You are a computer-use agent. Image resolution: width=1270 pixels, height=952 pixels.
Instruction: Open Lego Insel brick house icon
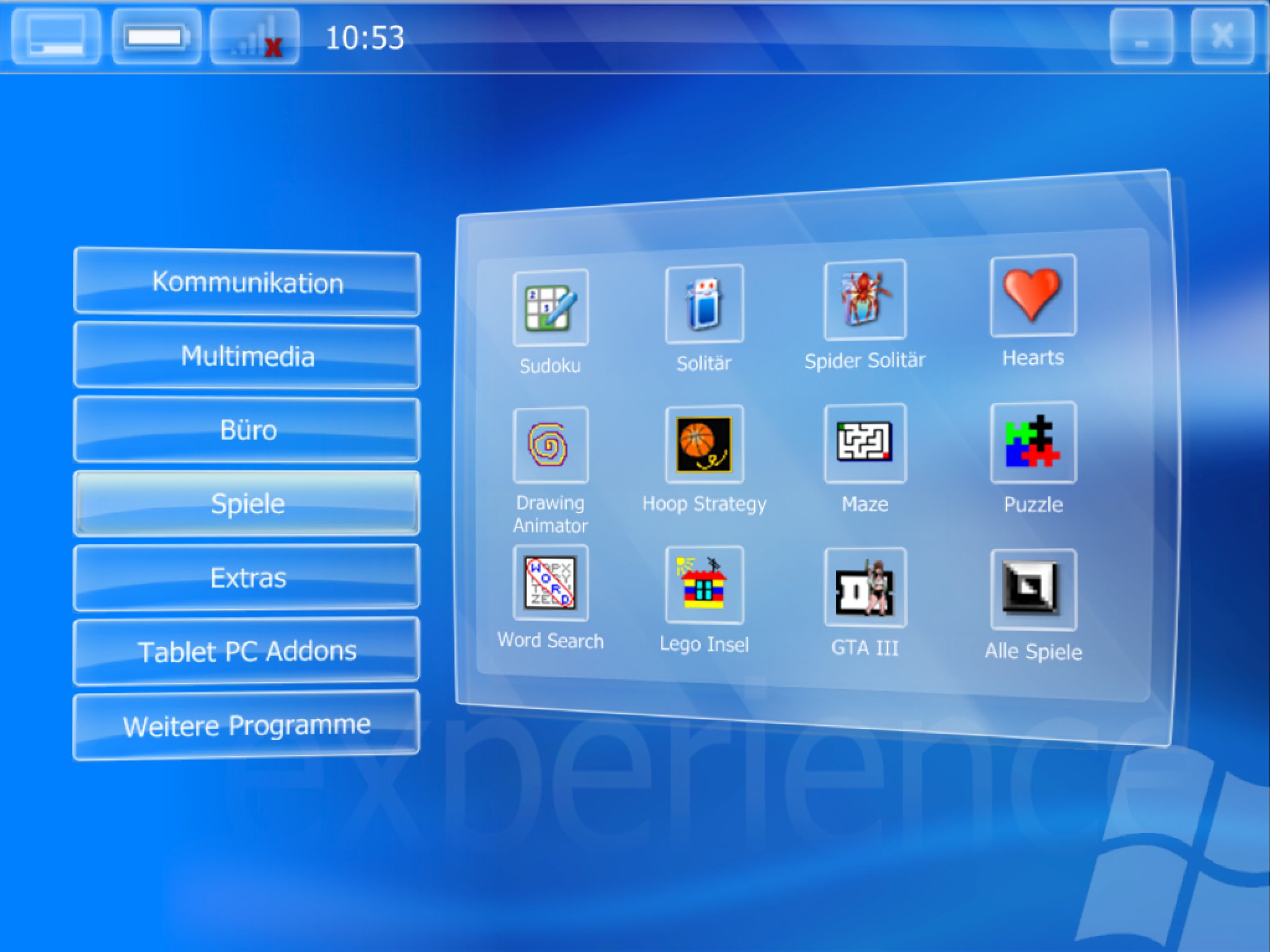click(x=704, y=584)
